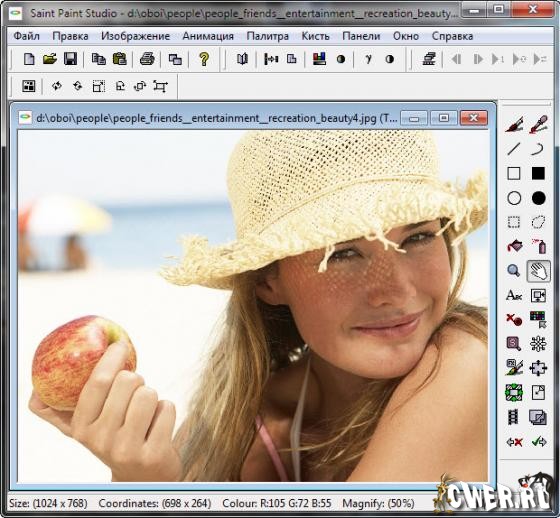Open the Файл menu
This screenshot has height=518, width=560.
point(26,36)
